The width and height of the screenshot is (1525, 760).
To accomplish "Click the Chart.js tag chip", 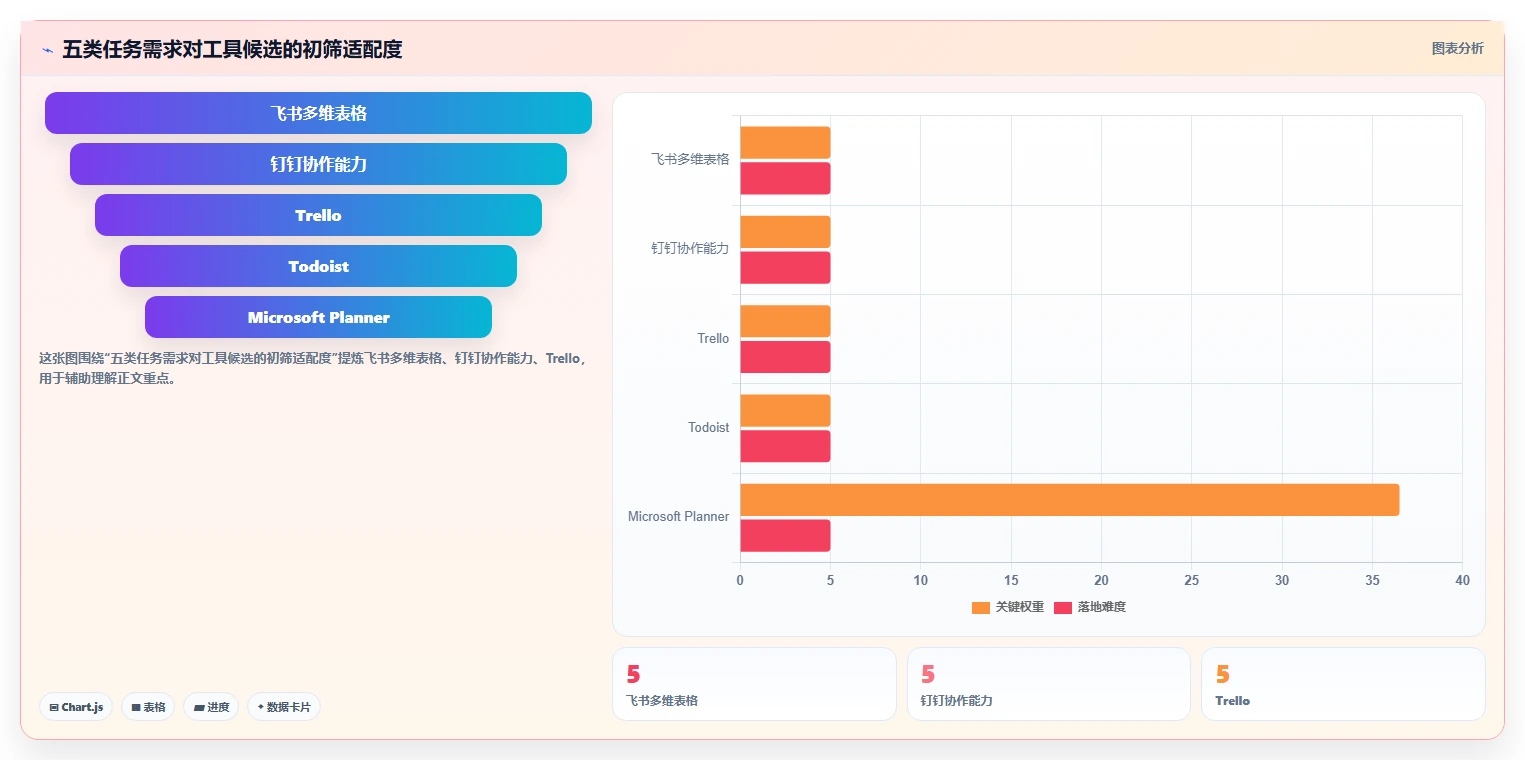I will (x=77, y=707).
